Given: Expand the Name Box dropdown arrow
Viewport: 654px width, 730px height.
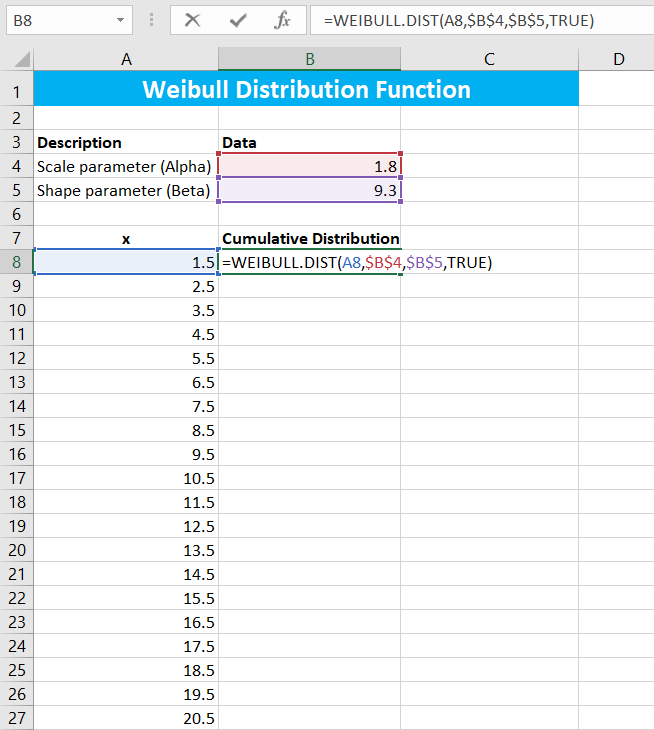Looking at the screenshot, I should pyautogui.click(x=121, y=20).
